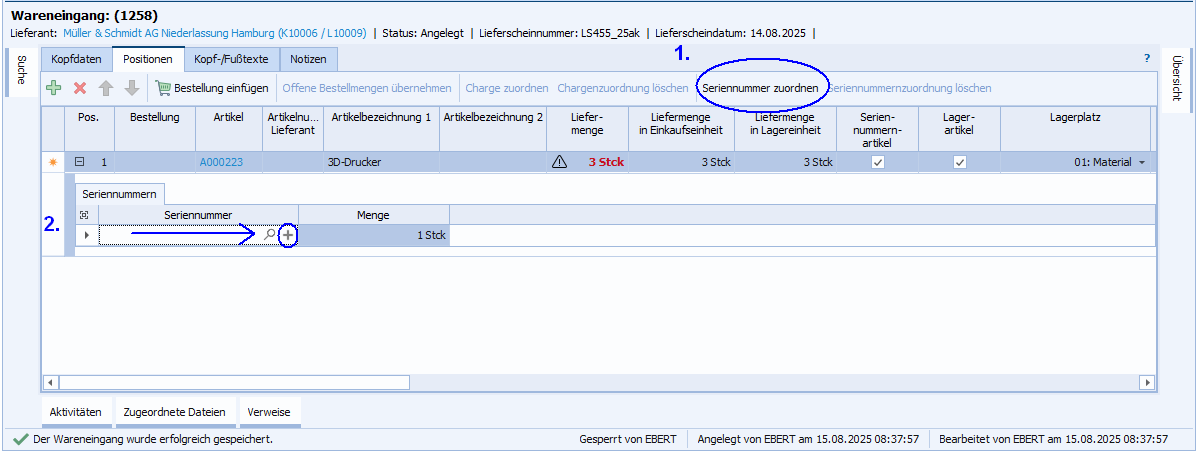Screen dimensions: 1197x453
Task: Open the Lagerplatz dropdown showing 01: Material
Action: tap(1142, 162)
